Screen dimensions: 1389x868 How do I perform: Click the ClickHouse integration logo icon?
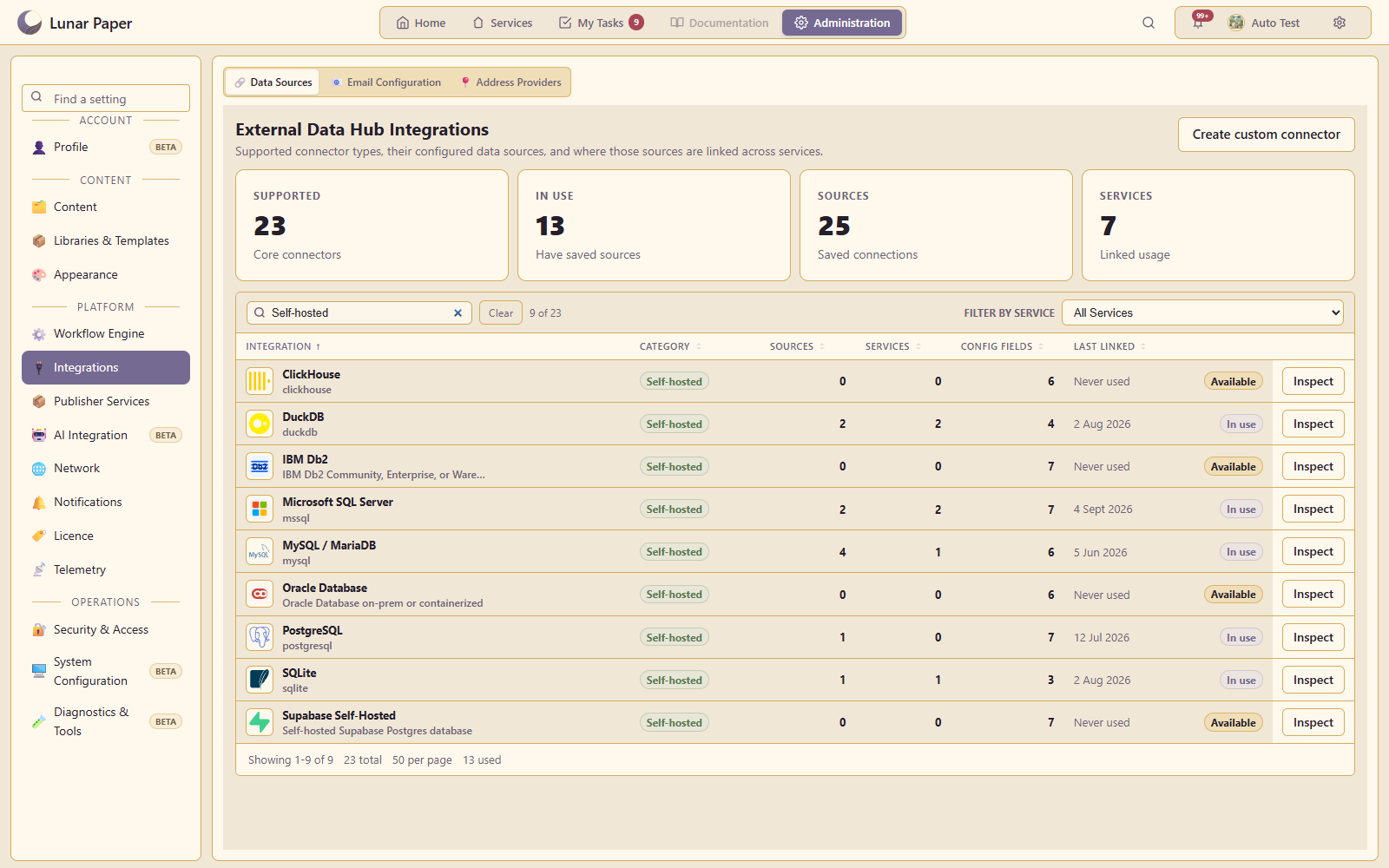click(x=260, y=381)
